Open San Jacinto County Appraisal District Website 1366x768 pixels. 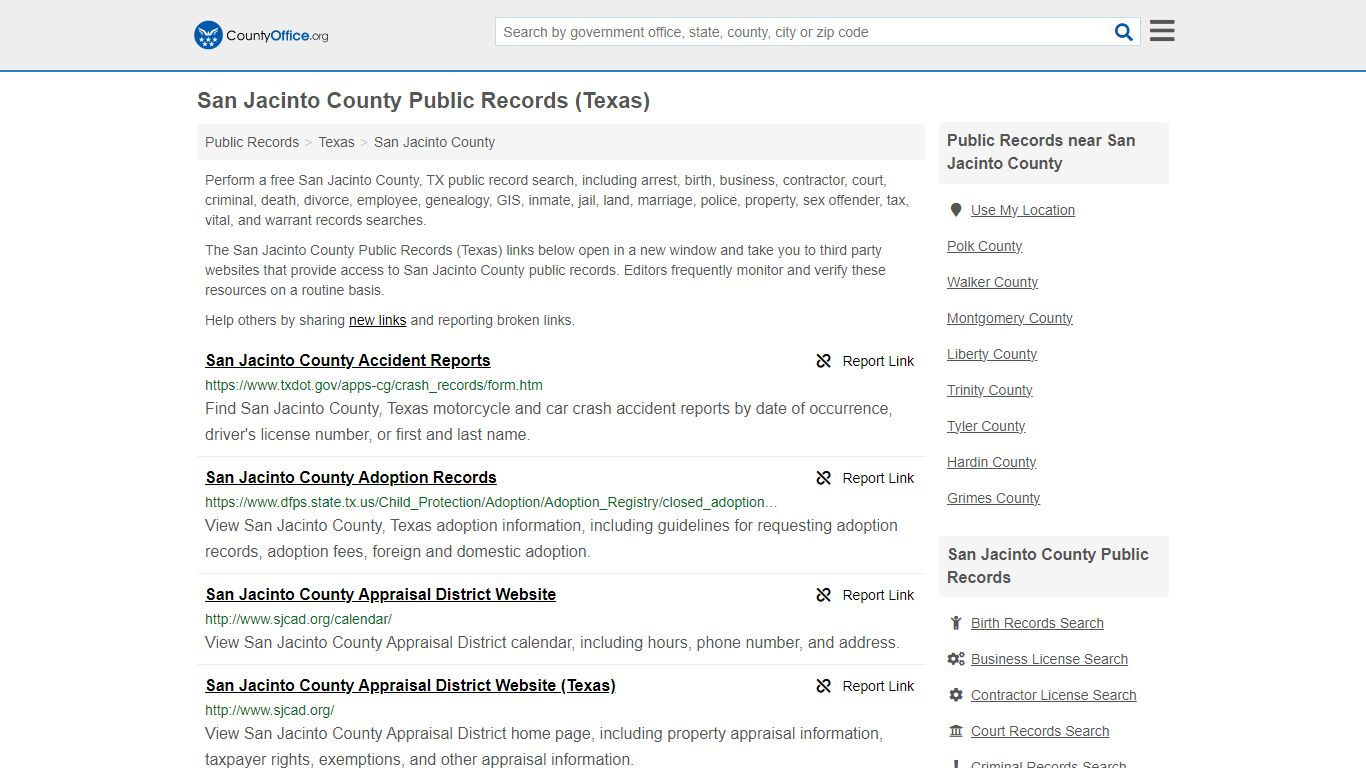pyautogui.click(x=381, y=595)
